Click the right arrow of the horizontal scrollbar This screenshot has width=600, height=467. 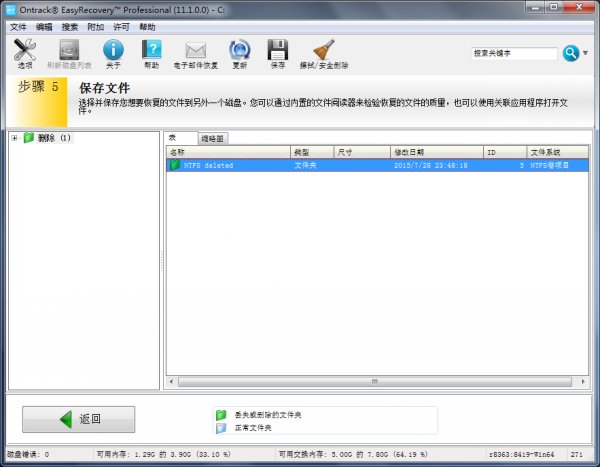(x=583, y=382)
